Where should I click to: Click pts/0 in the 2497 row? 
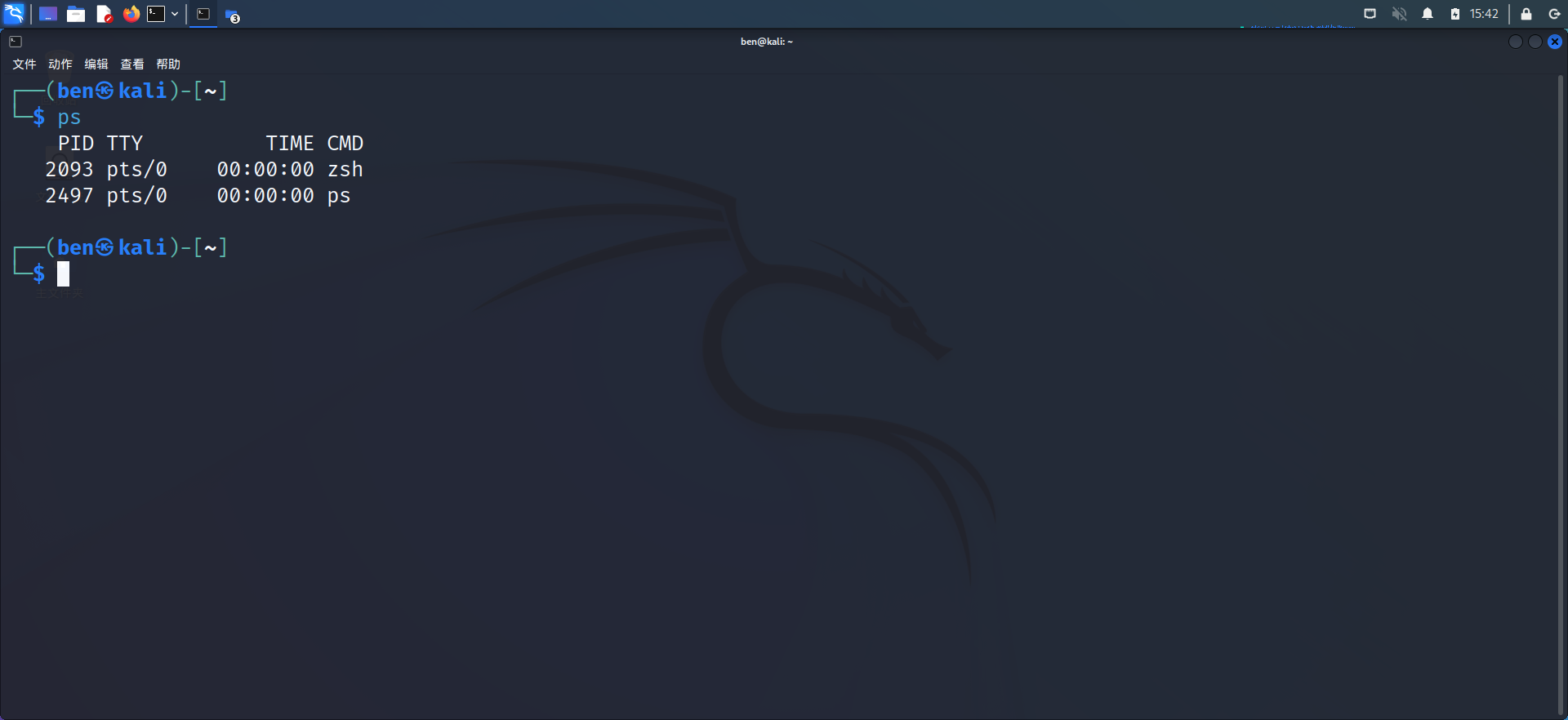point(137,196)
